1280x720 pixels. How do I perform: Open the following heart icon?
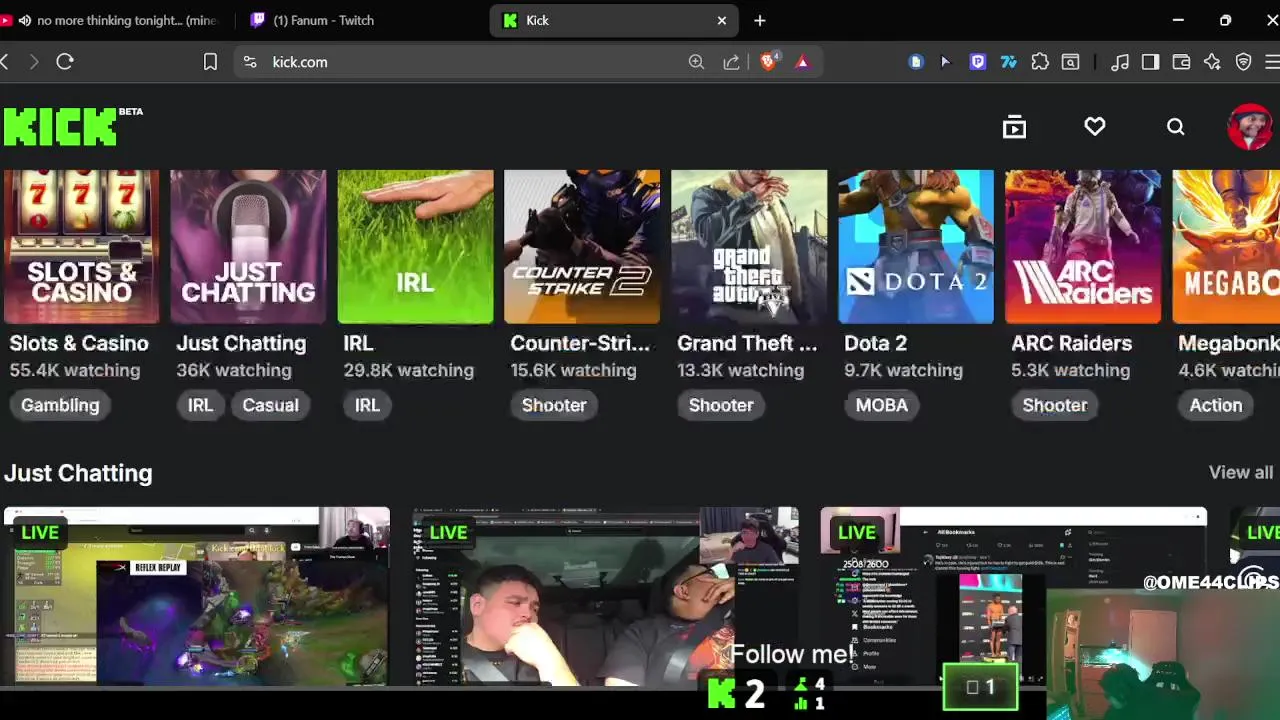coord(1095,126)
